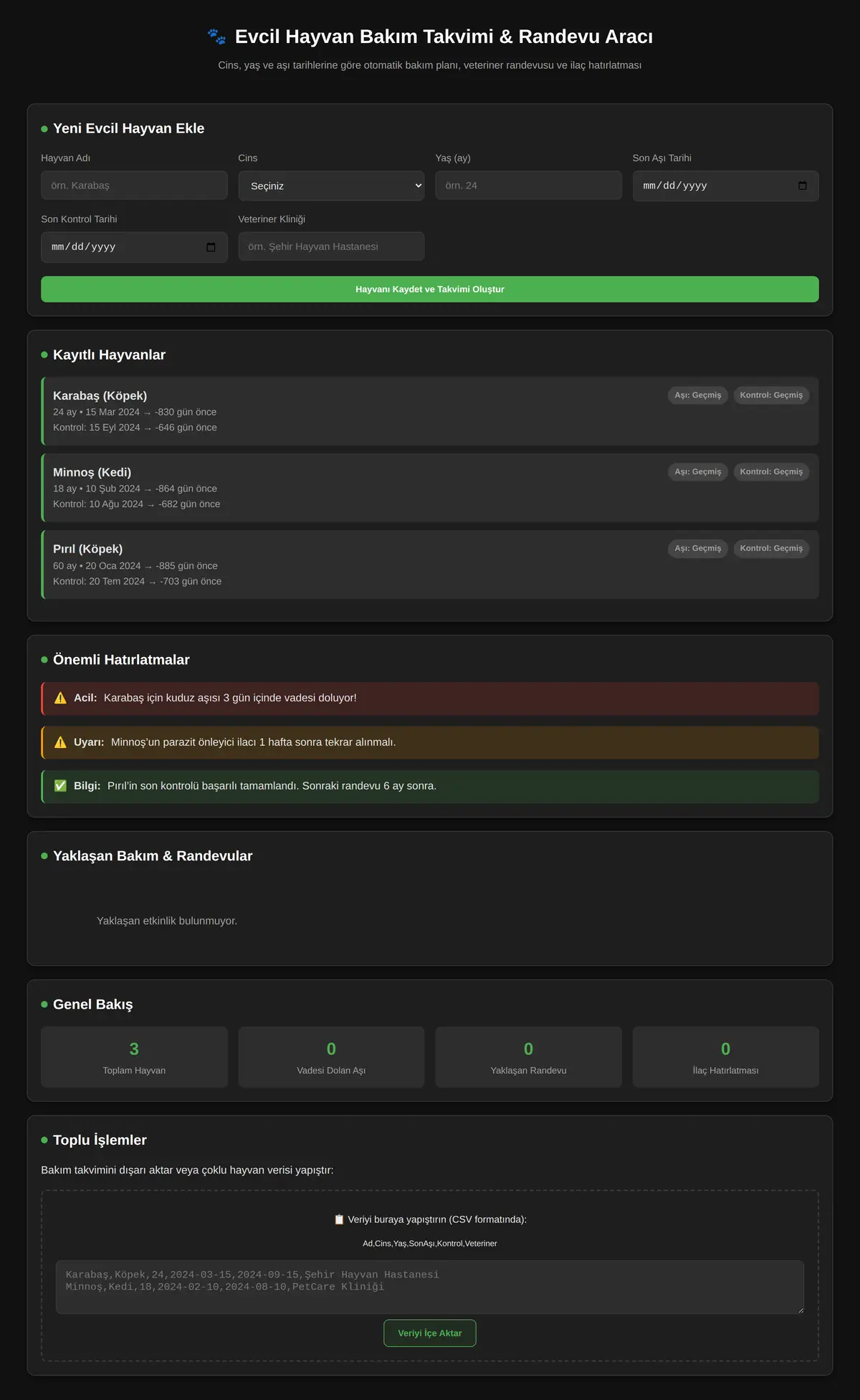Open the Cins dropdown showing Seçiniz

[331, 186]
